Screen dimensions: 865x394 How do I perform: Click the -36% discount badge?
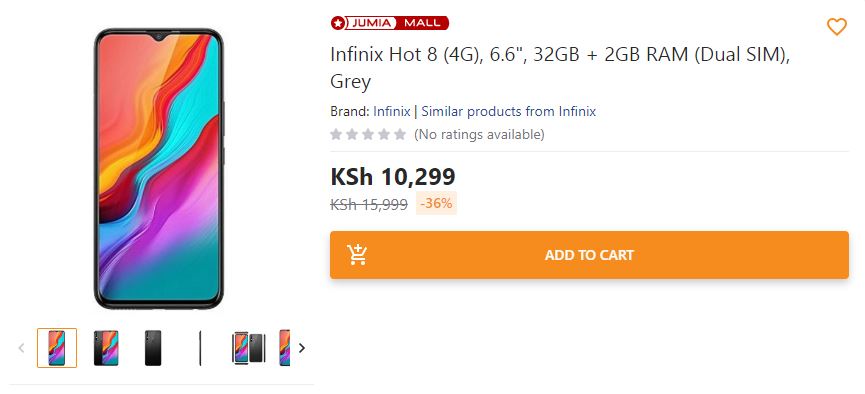[x=436, y=204]
